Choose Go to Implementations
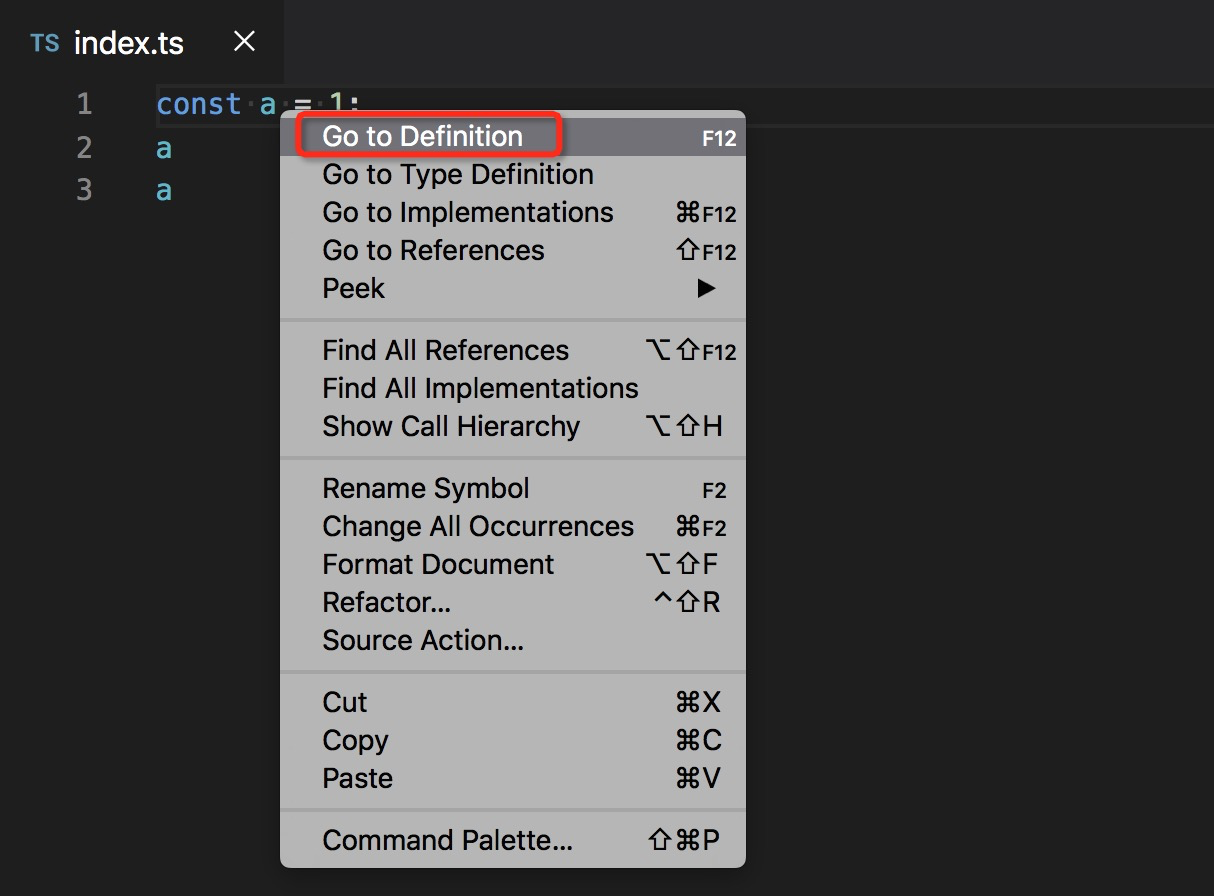 (x=468, y=213)
